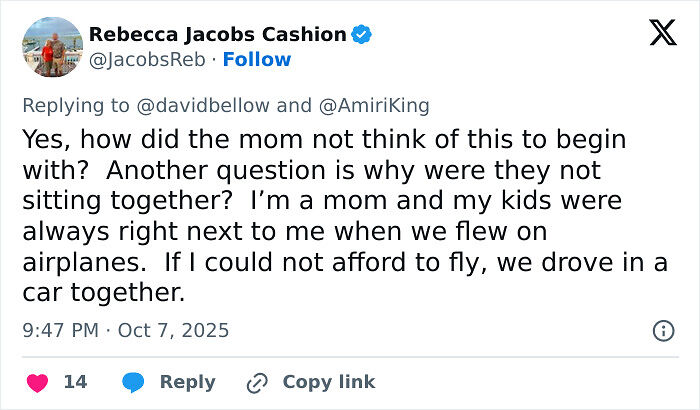
Task: Click the Rebecca Jacobs Cashion display name
Action: pos(217,34)
